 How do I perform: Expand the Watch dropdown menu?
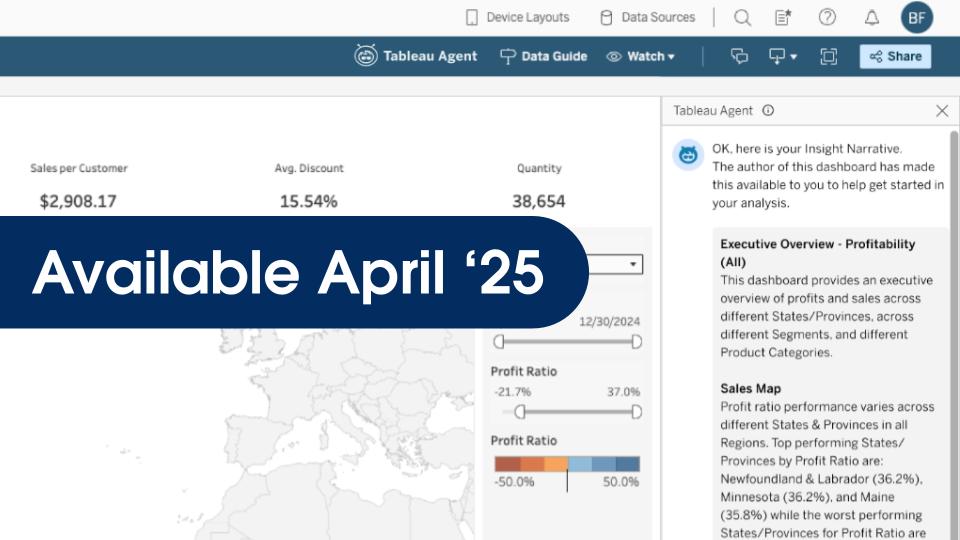coord(641,57)
